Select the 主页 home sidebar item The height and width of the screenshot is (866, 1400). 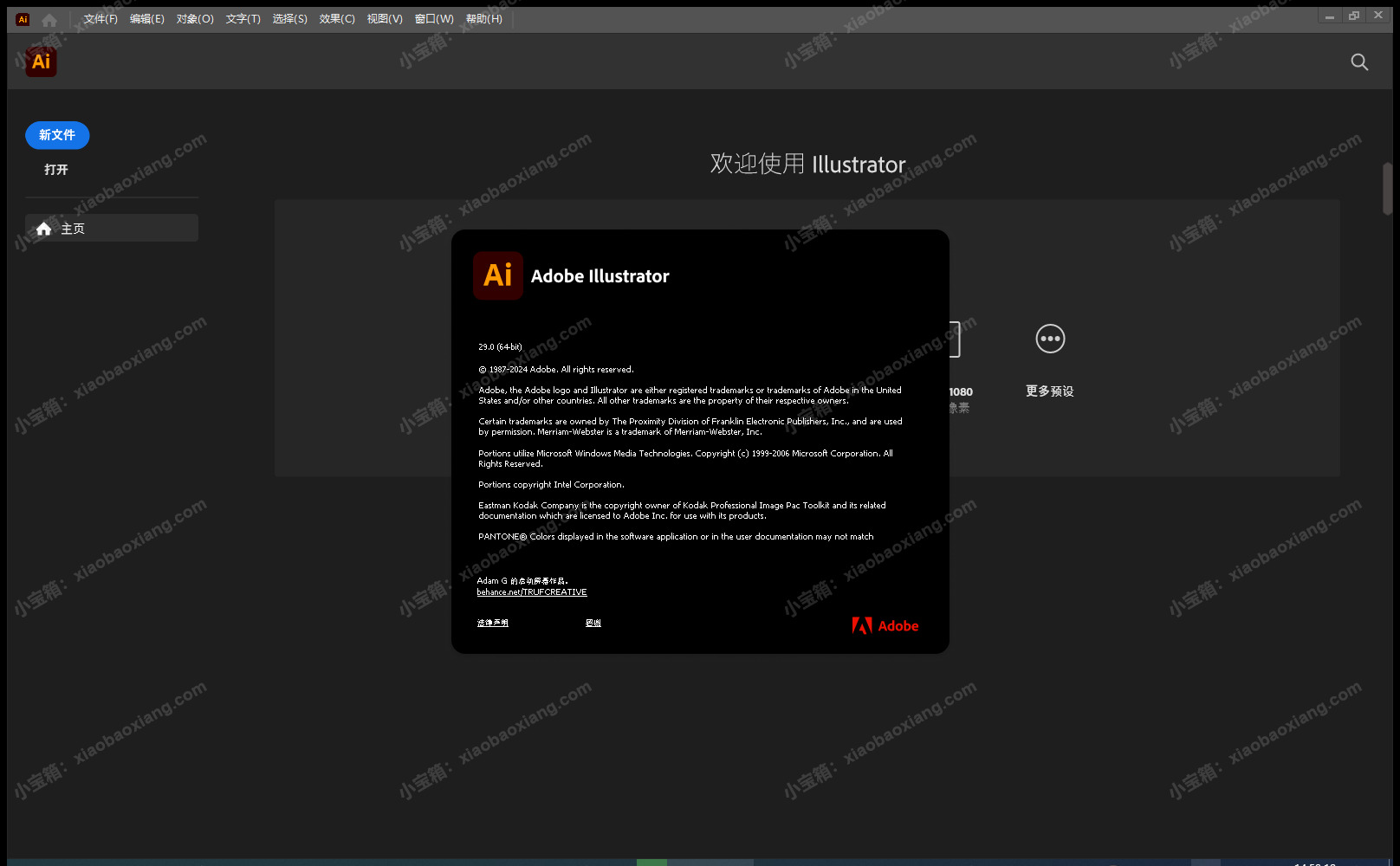click(x=112, y=229)
